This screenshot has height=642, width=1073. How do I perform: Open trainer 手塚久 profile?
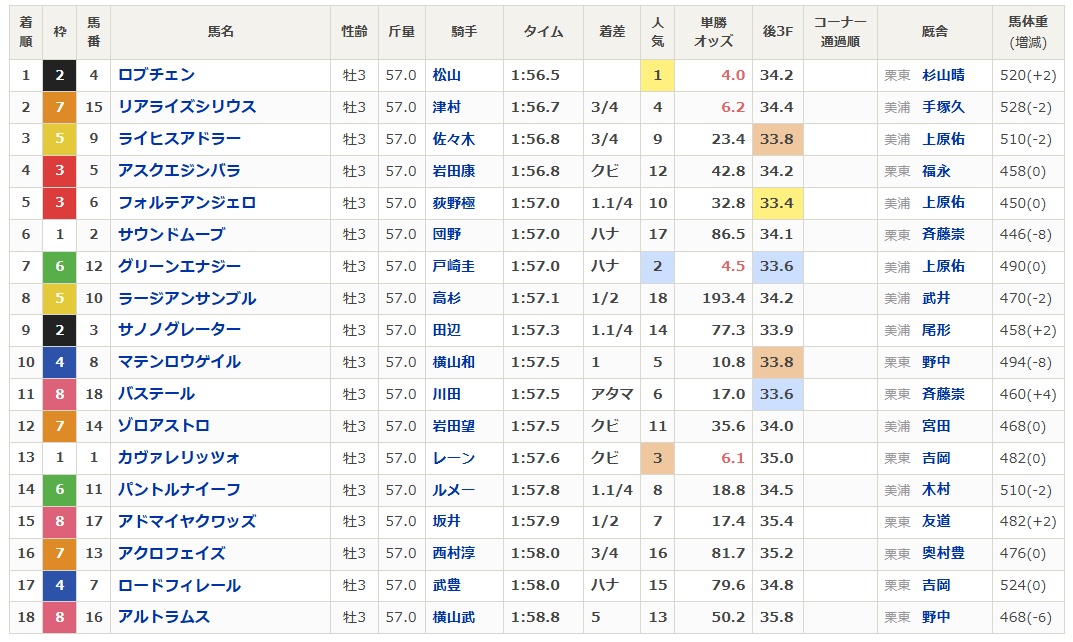pos(943,107)
